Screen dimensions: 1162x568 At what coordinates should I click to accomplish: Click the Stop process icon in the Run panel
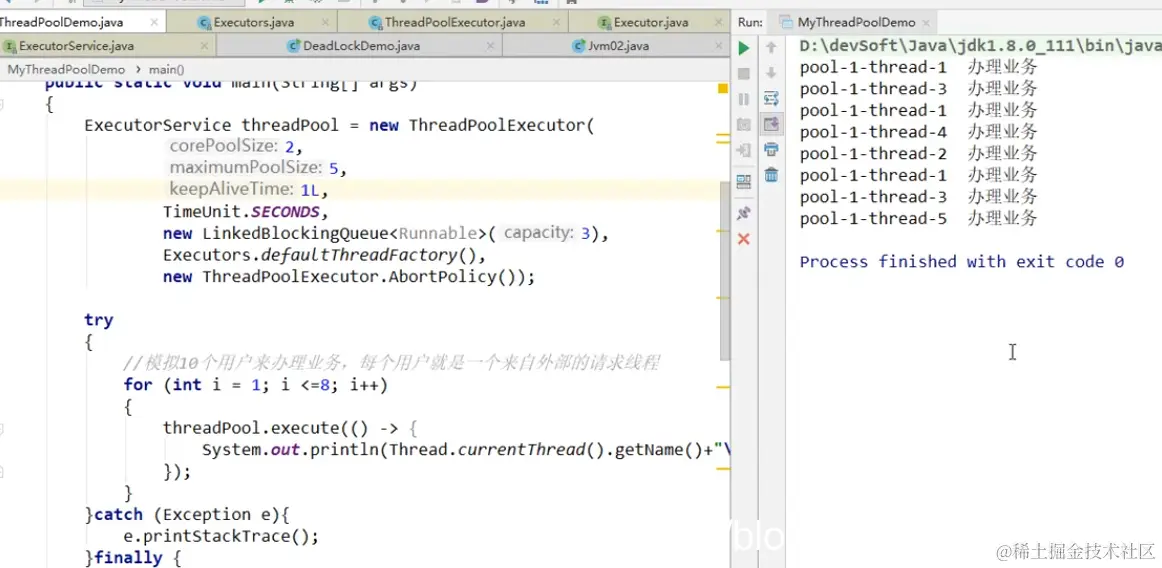pos(744,74)
